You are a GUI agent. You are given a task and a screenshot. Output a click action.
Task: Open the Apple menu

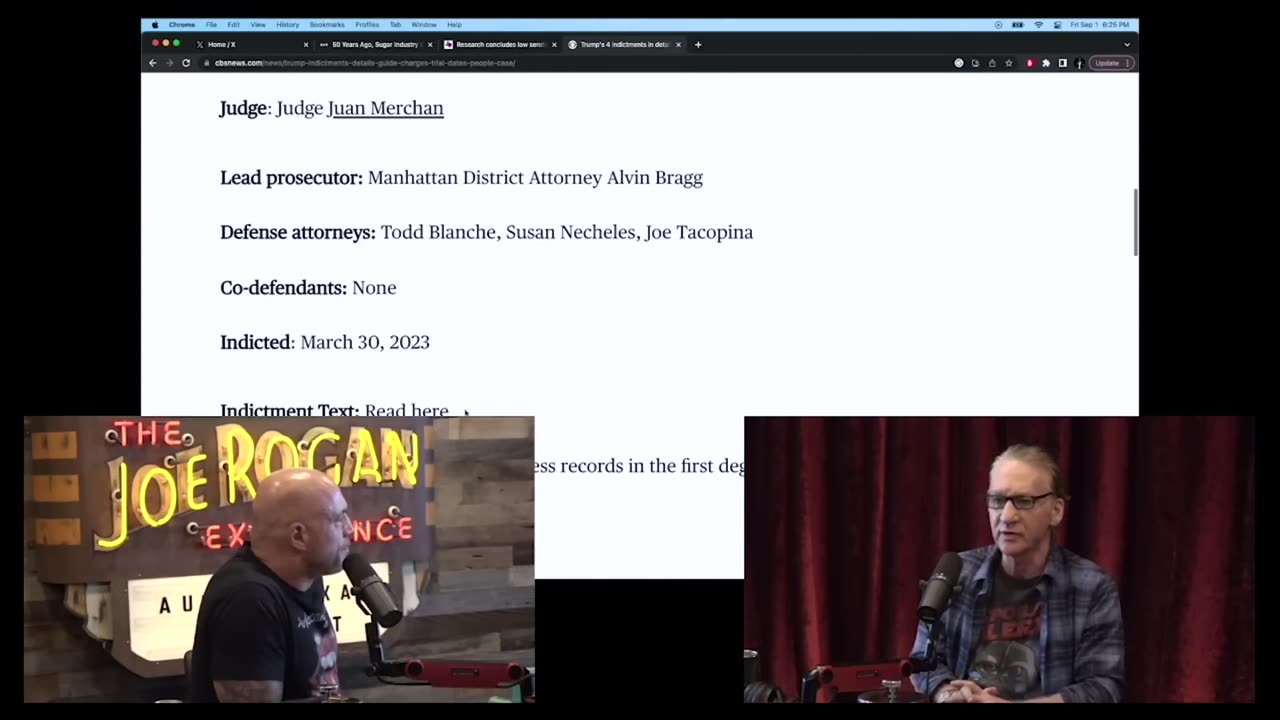point(155,24)
